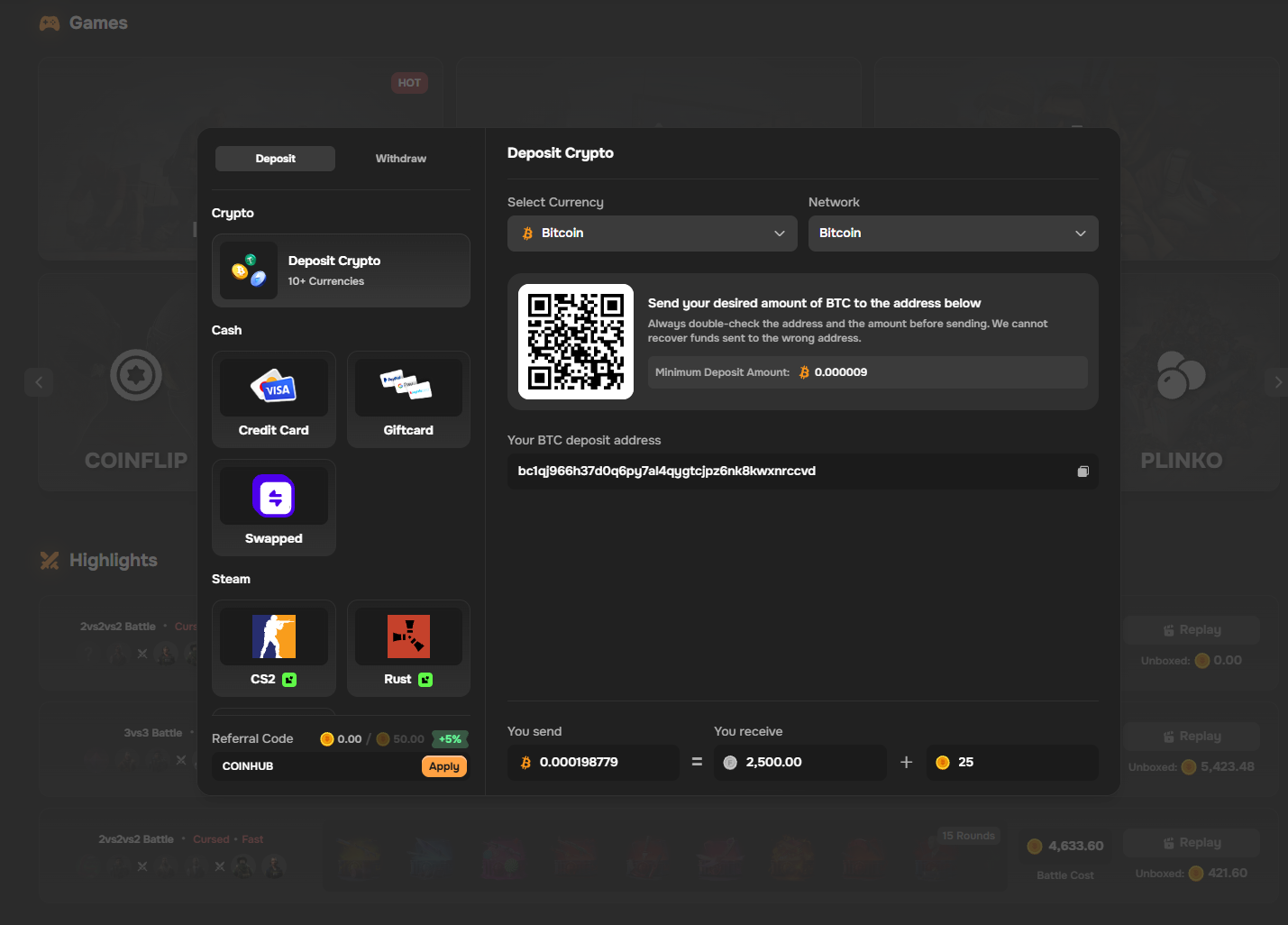Replay the battle with 5,423.48 unboxed
The image size is (1288, 925).
(1192, 737)
